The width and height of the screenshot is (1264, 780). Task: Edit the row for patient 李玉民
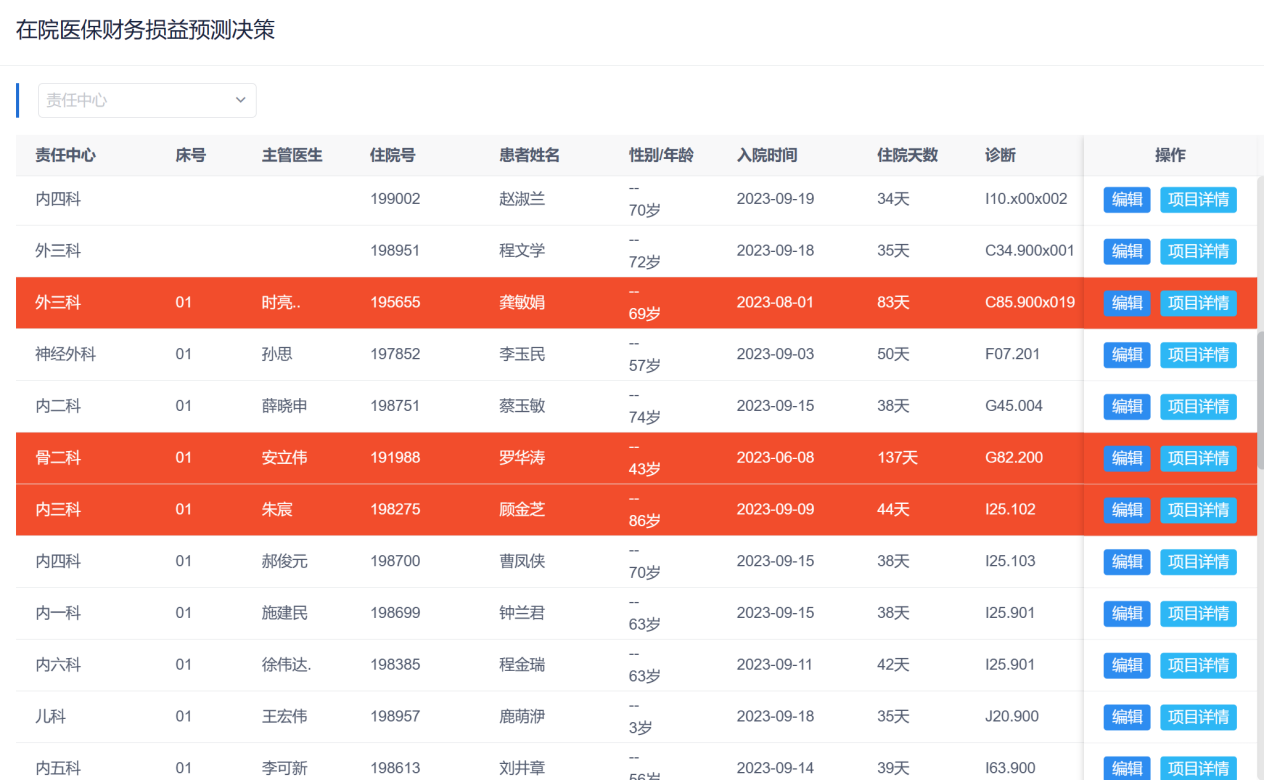tap(1127, 355)
